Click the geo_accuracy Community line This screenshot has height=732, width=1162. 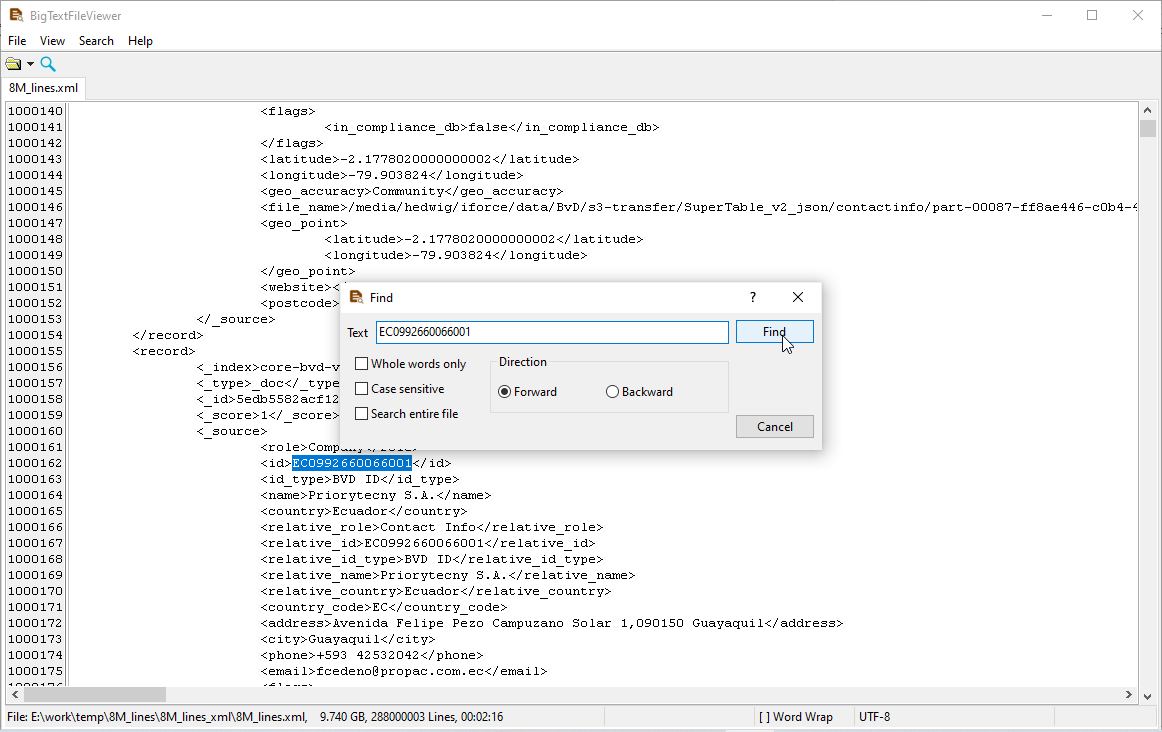pyautogui.click(x=411, y=191)
